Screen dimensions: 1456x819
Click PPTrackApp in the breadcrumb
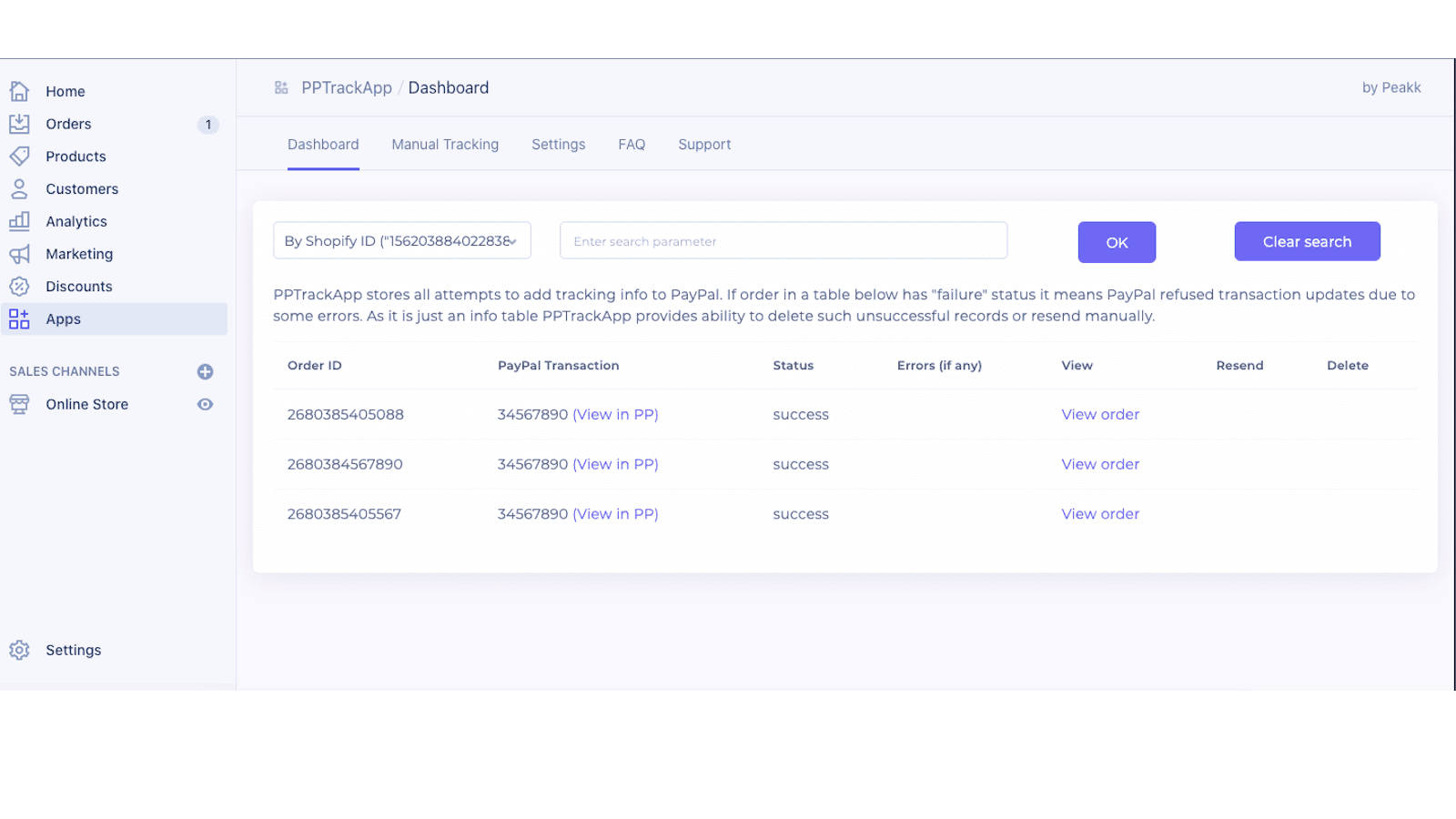click(x=347, y=88)
